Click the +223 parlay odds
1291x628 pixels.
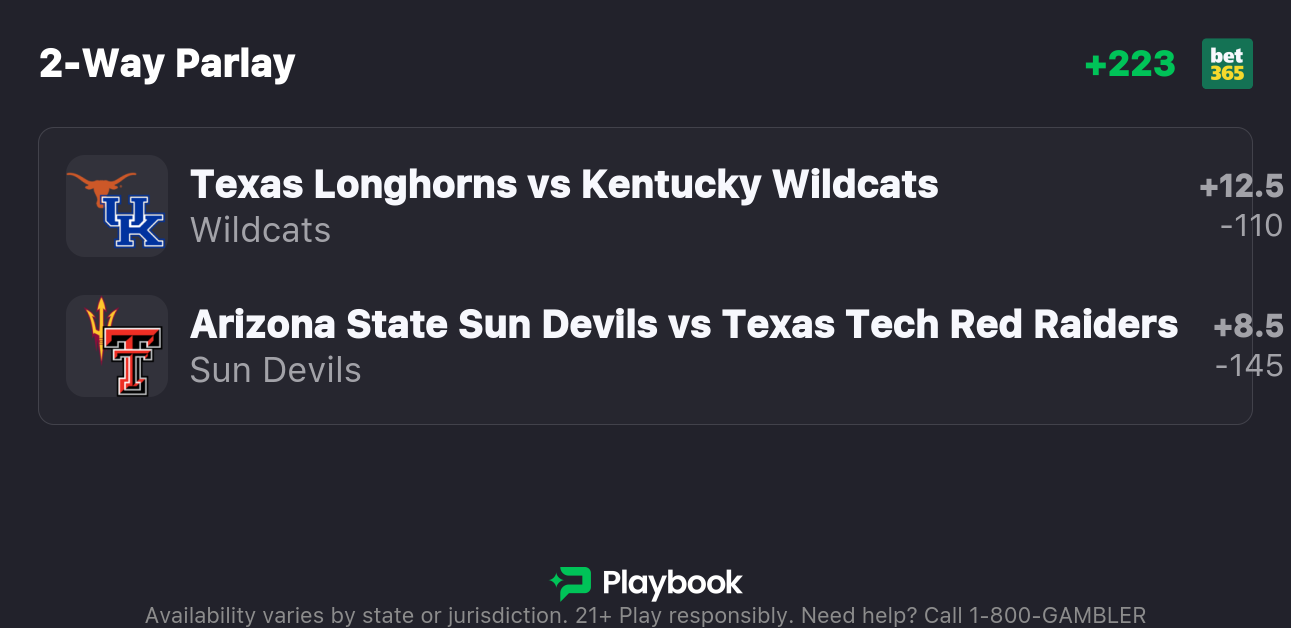1130,64
